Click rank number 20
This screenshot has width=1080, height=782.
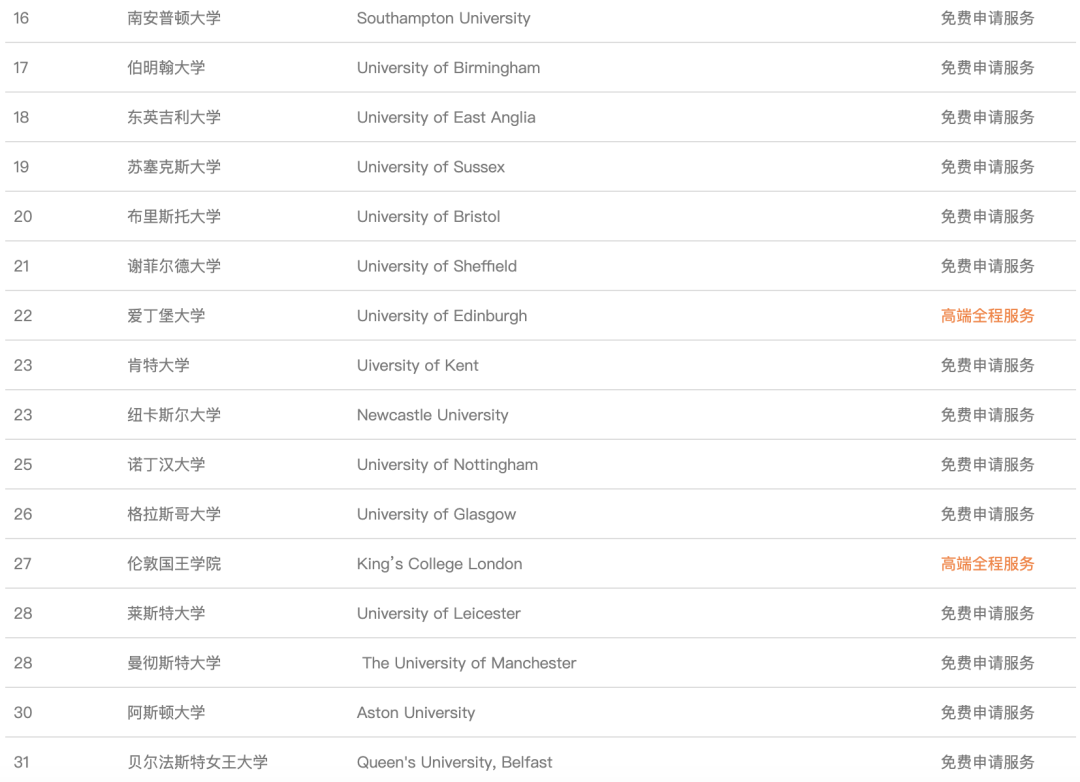(x=23, y=216)
